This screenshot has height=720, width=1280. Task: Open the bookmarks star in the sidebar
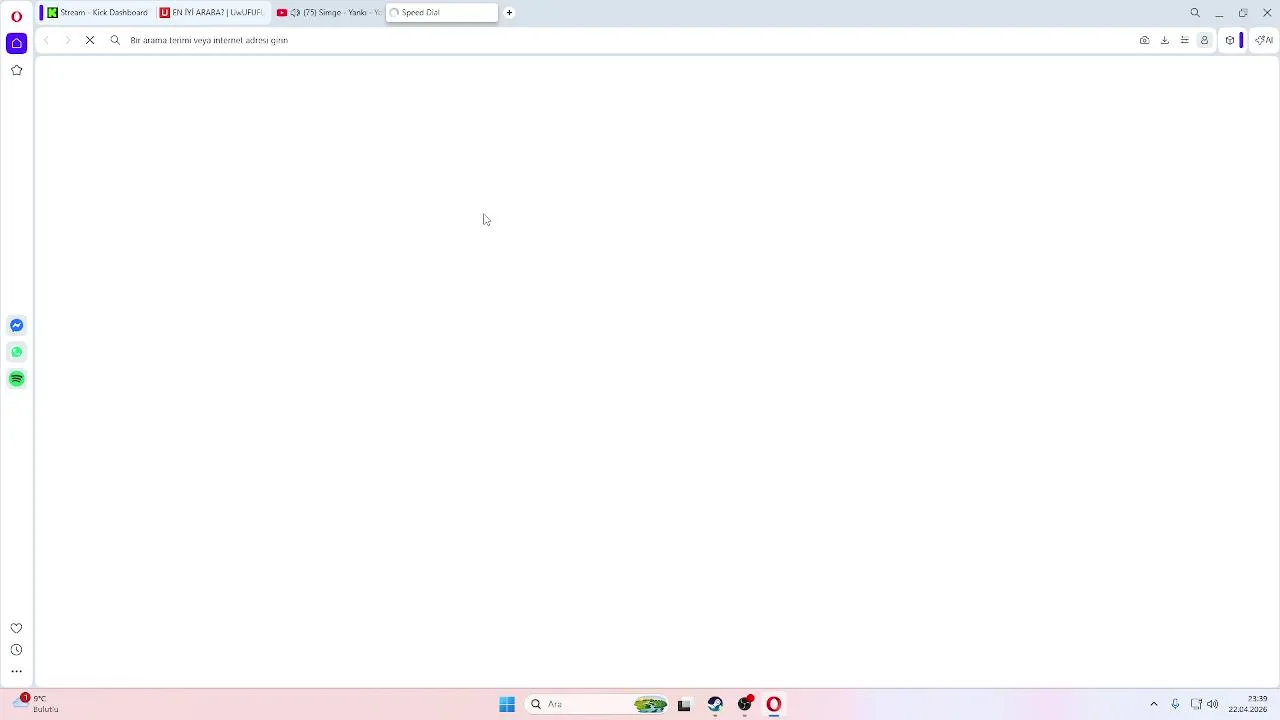(16, 70)
